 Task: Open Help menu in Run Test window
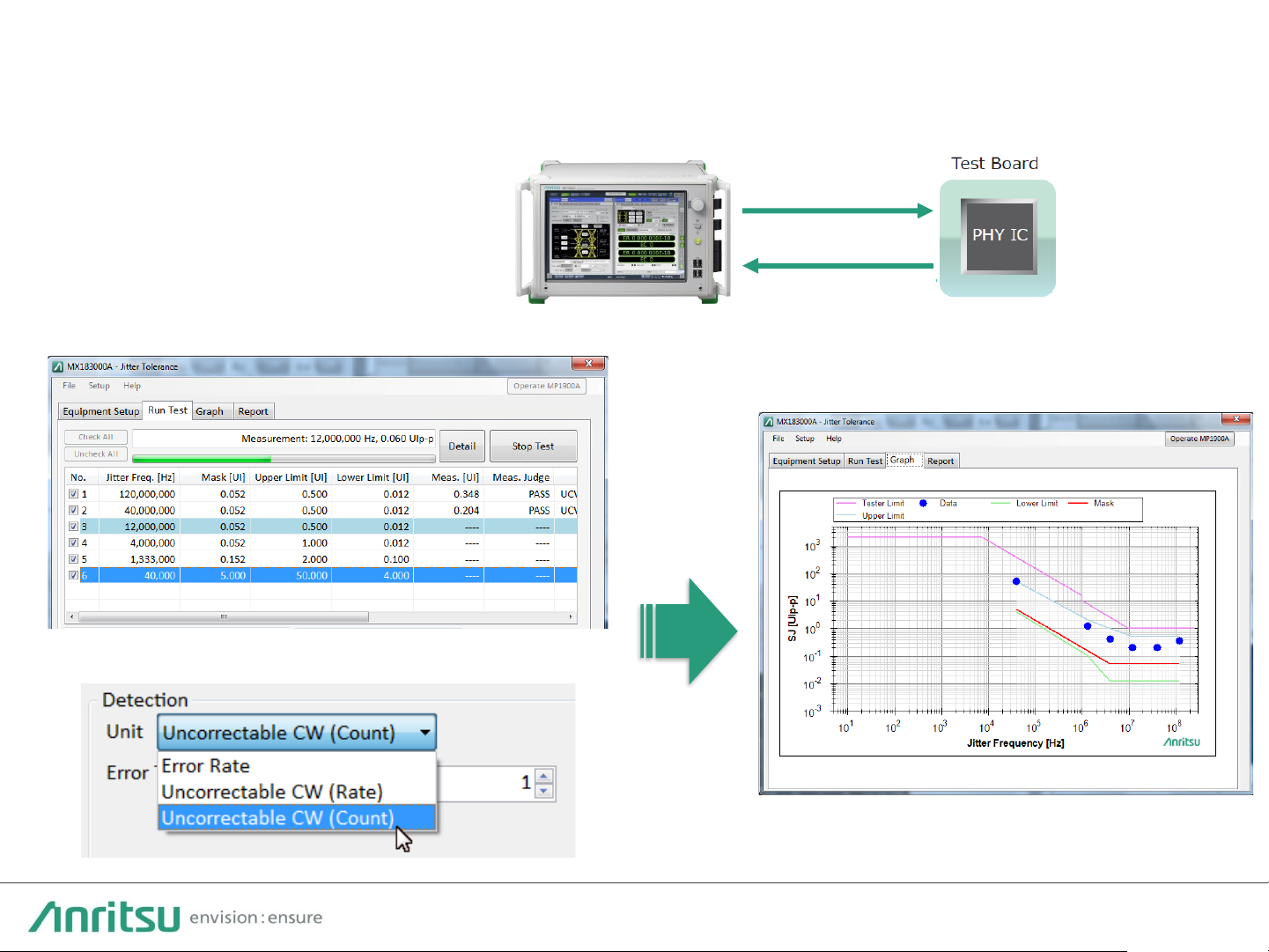132,386
